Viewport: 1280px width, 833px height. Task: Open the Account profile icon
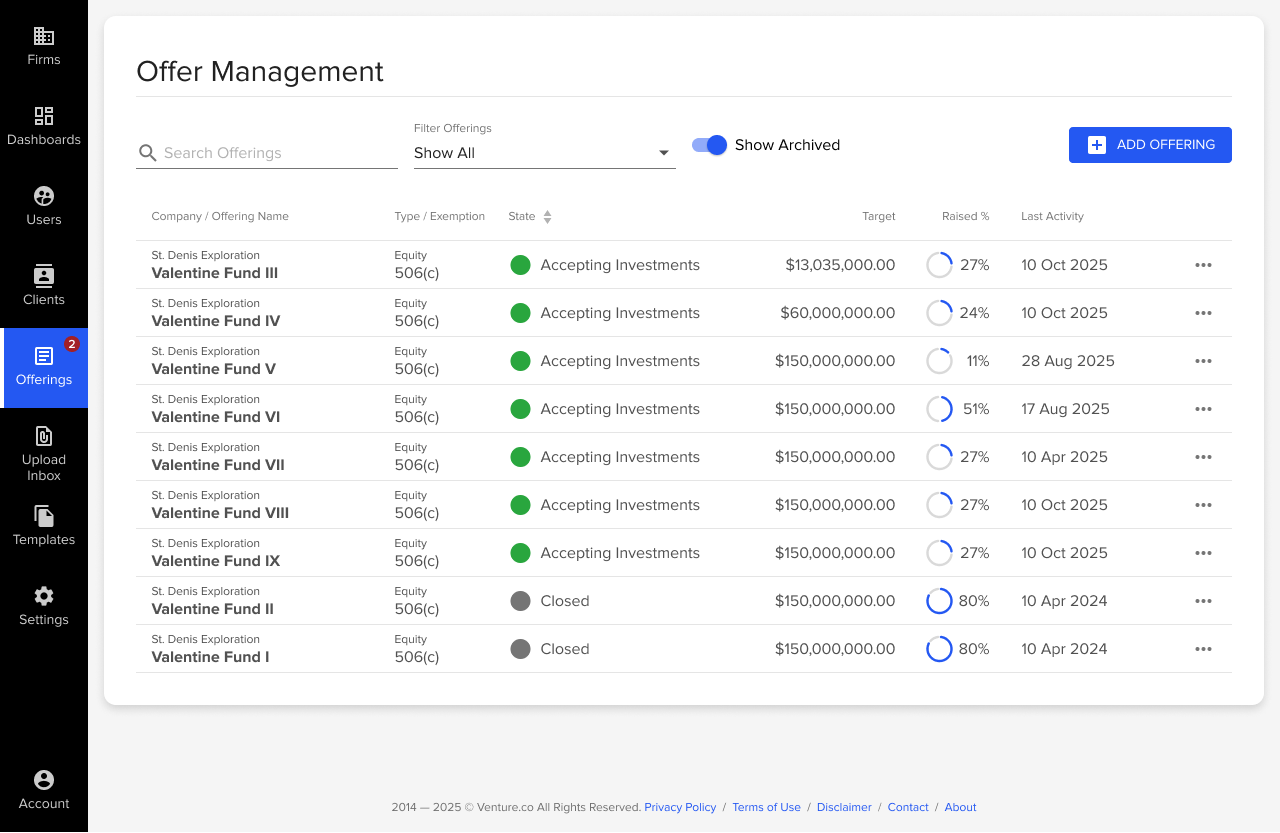(44, 780)
